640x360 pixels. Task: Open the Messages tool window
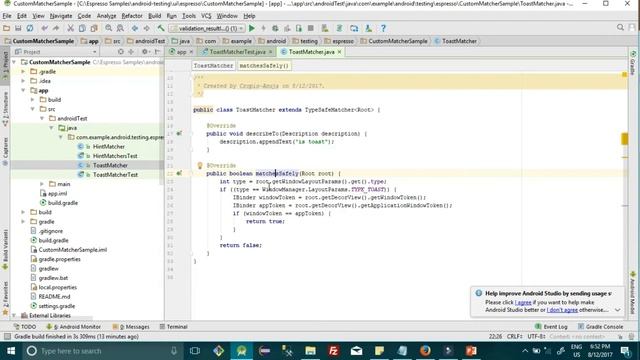coord(131,327)
